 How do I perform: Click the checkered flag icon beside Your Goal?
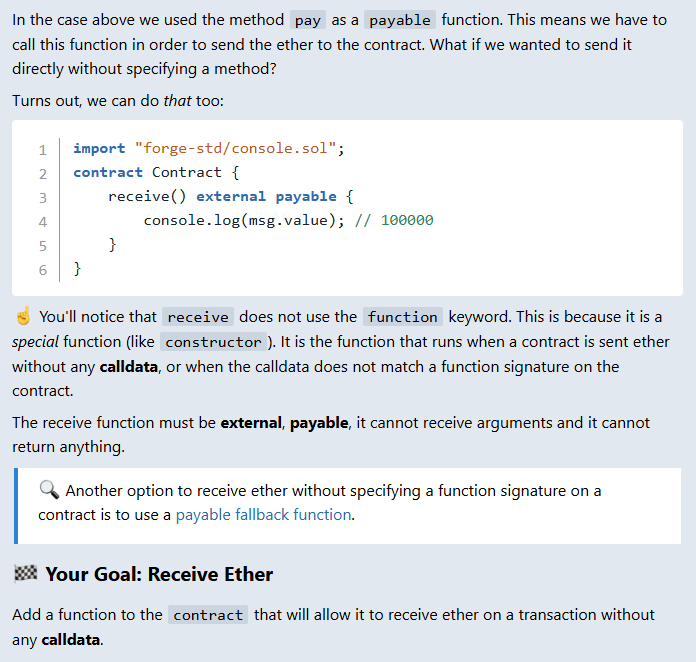(x=26, y=574)
